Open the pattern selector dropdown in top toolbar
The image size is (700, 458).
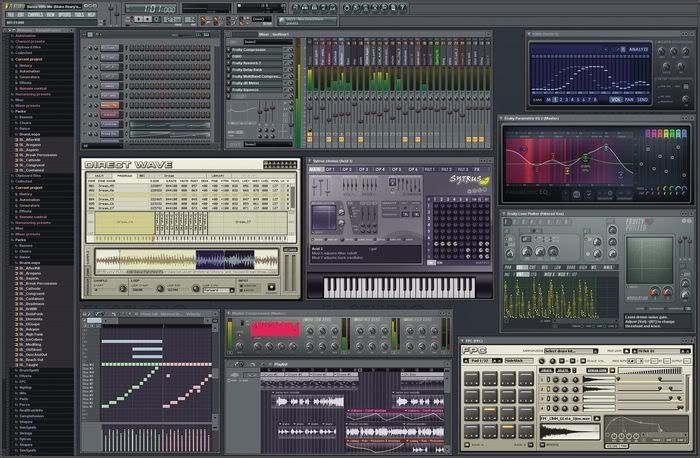(x=261, y=19)
